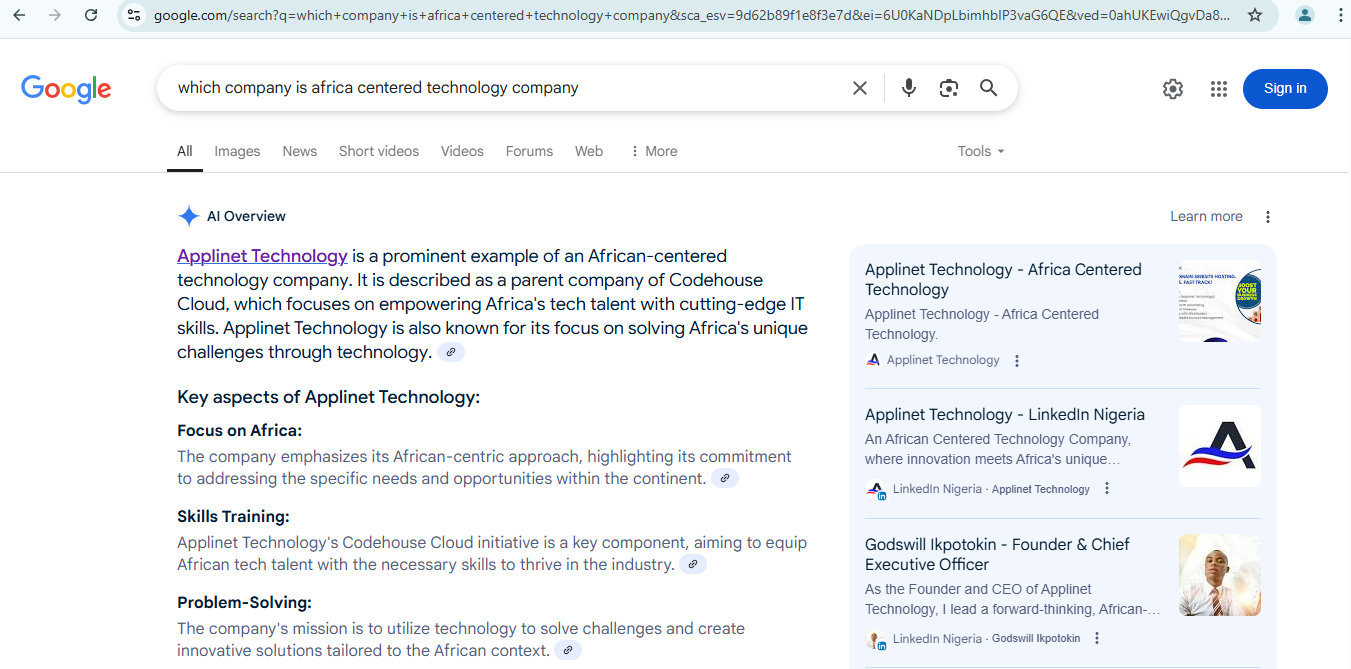Switch to the News tab
The height and width of the screenshot is (669, 1351).
click(x=299, y=151)
